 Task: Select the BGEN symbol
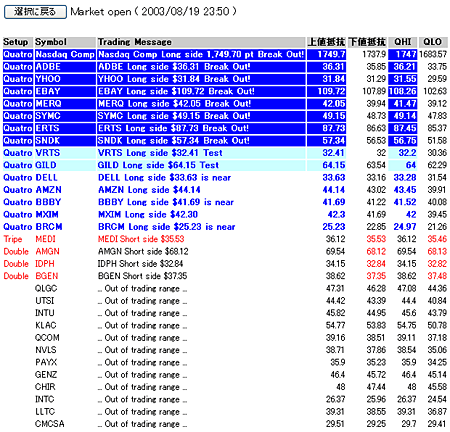(47, 276)
